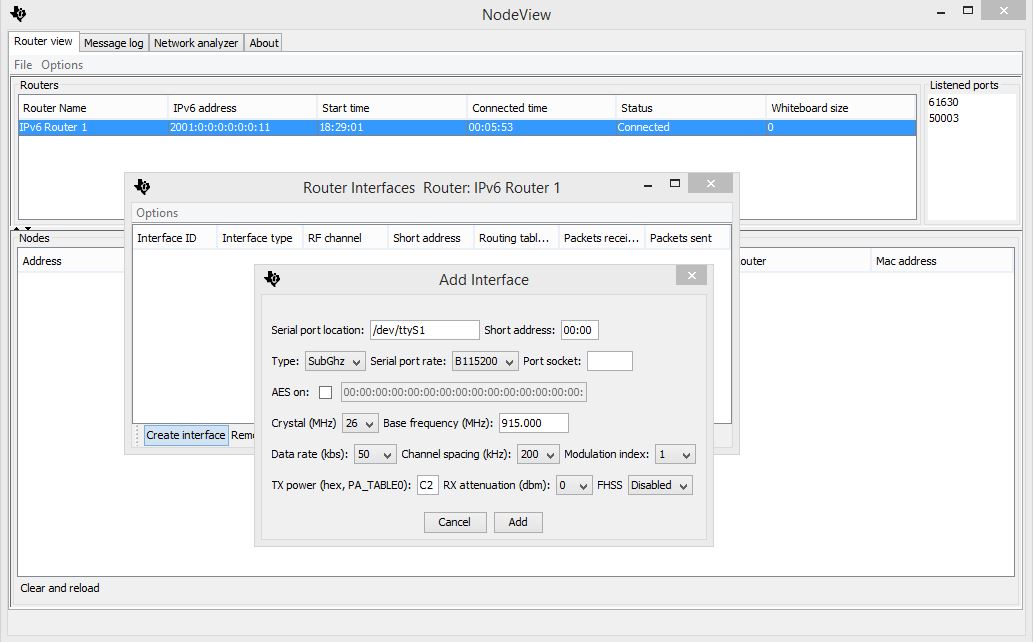This screenshot has height=642, width=1033.
Task: Open the File menu in NodeView
Action: point(23,65)
